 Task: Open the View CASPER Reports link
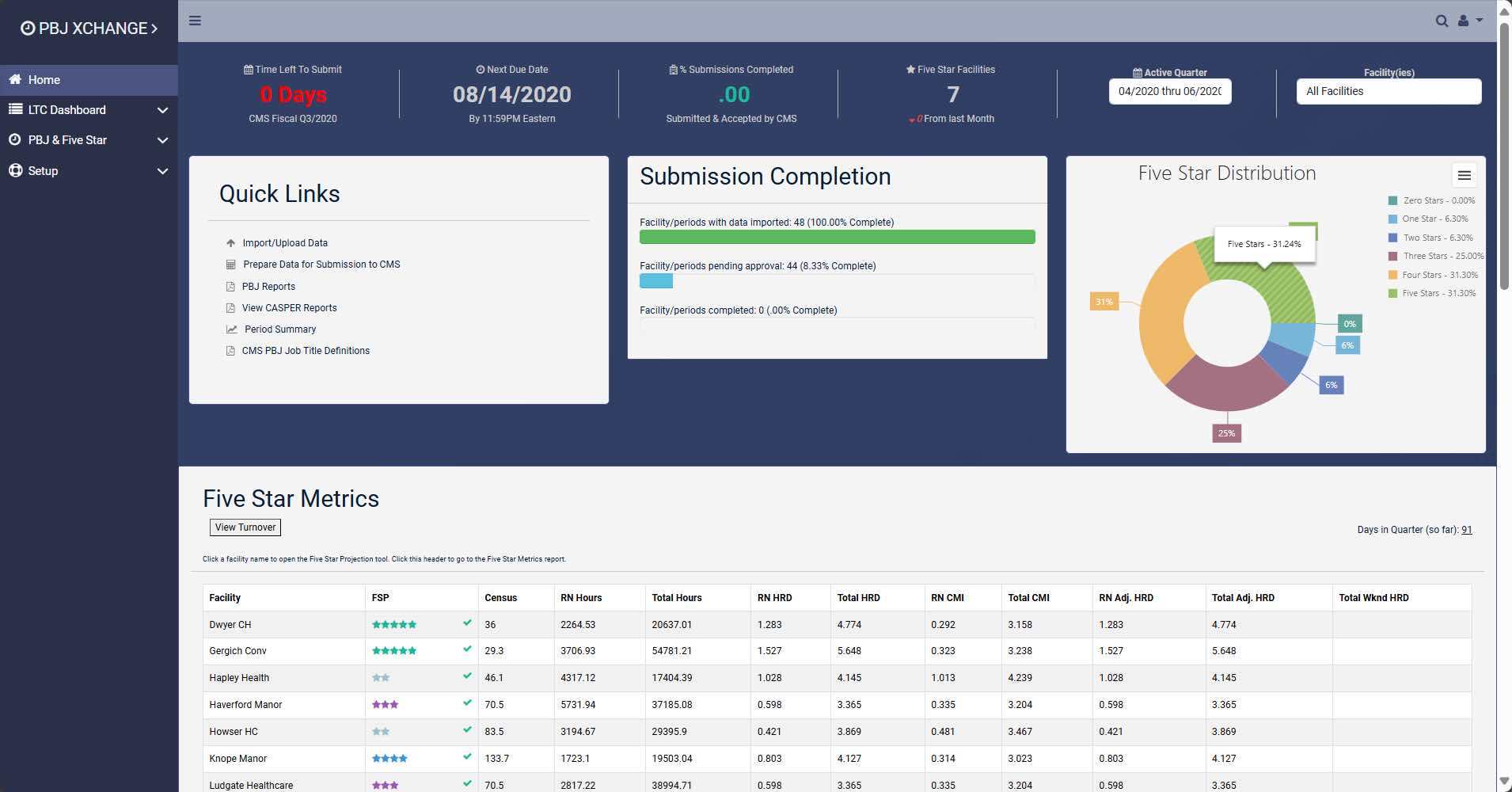tap(289, 308)
